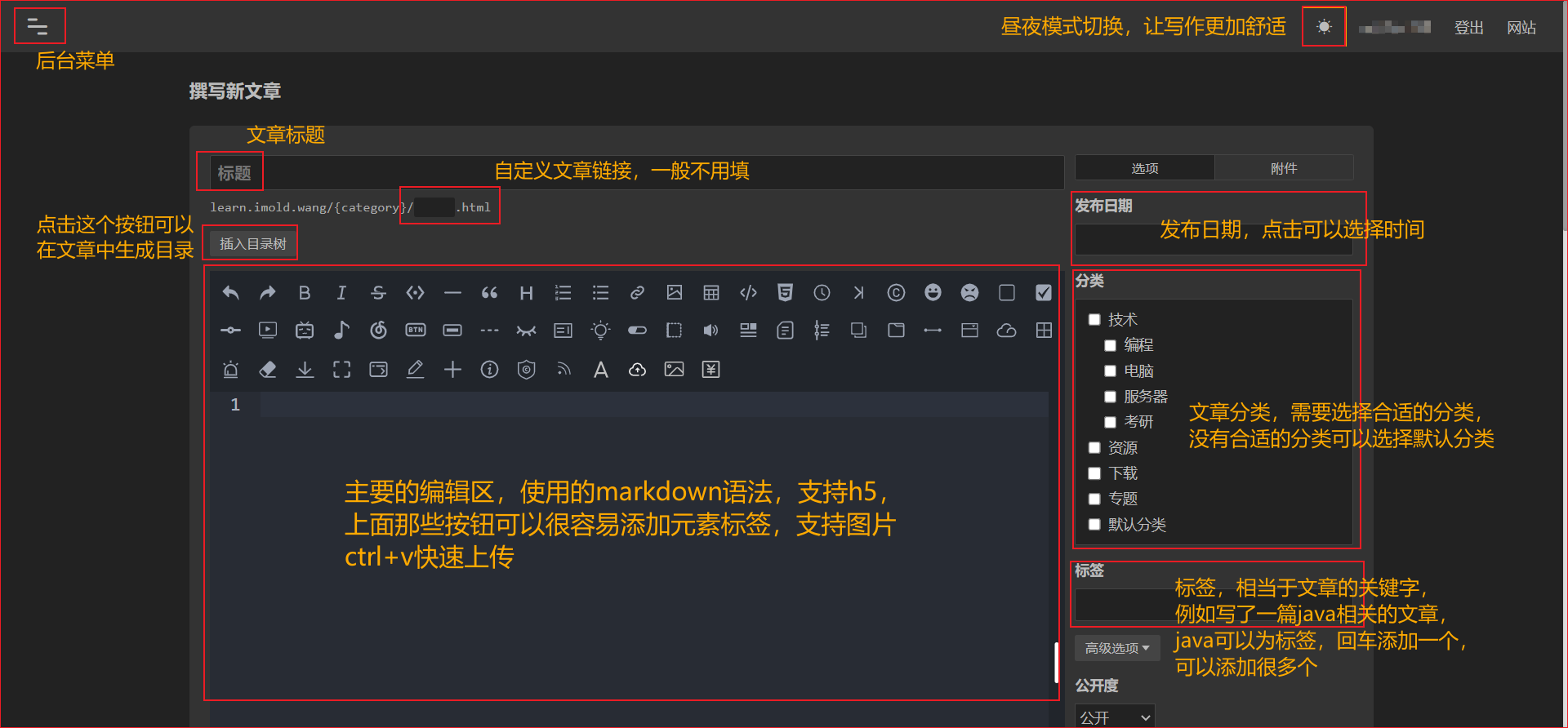Image resolution: width=1568 pixels, height=728 pixels.
Task: Click the 登出 logout link
Action: click(x=1468, y=28)
